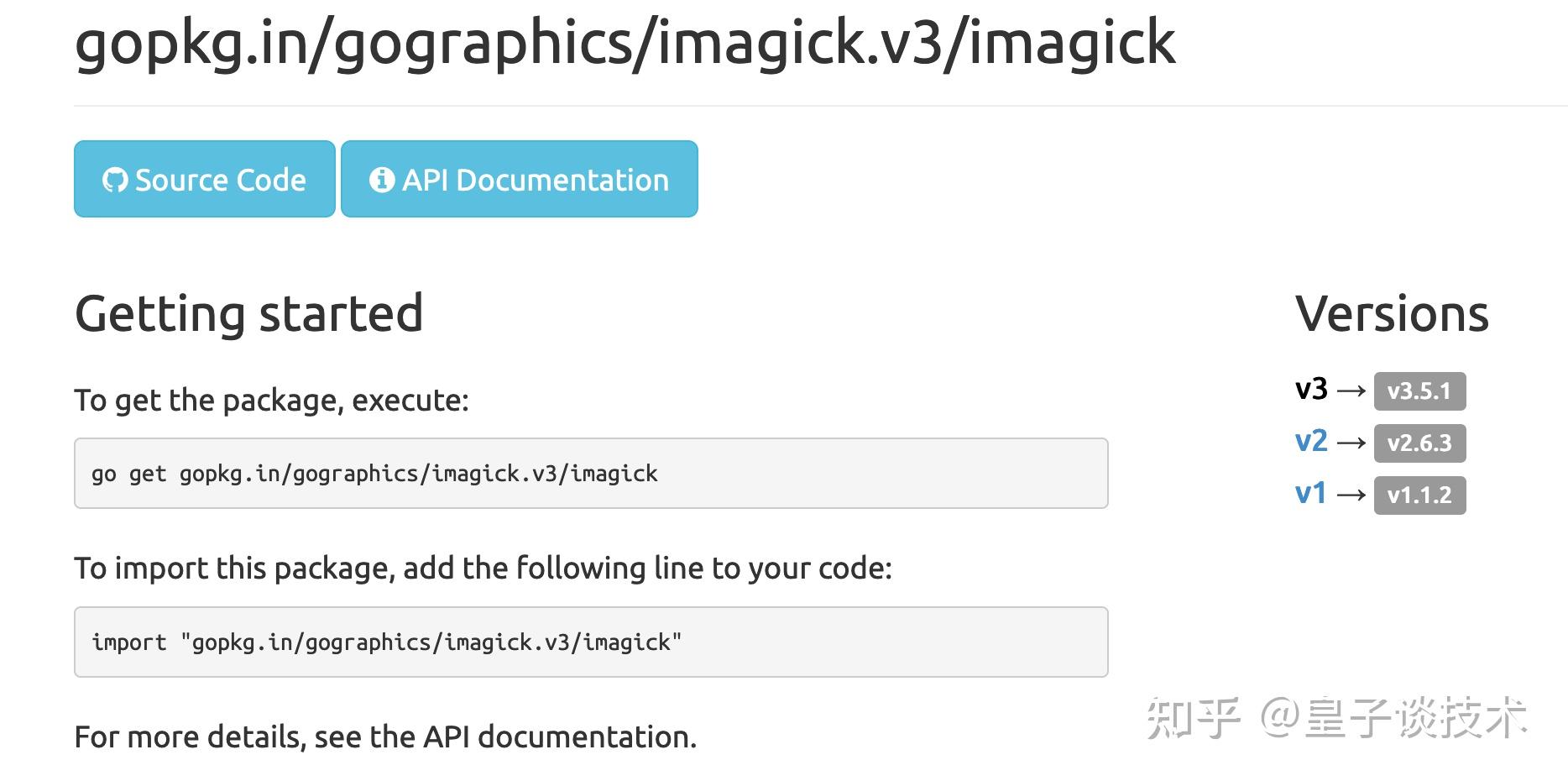The width and height of the screenshot is (1568, 781).
Task: Follow the v1 version link
Action: coord(1309,494)
